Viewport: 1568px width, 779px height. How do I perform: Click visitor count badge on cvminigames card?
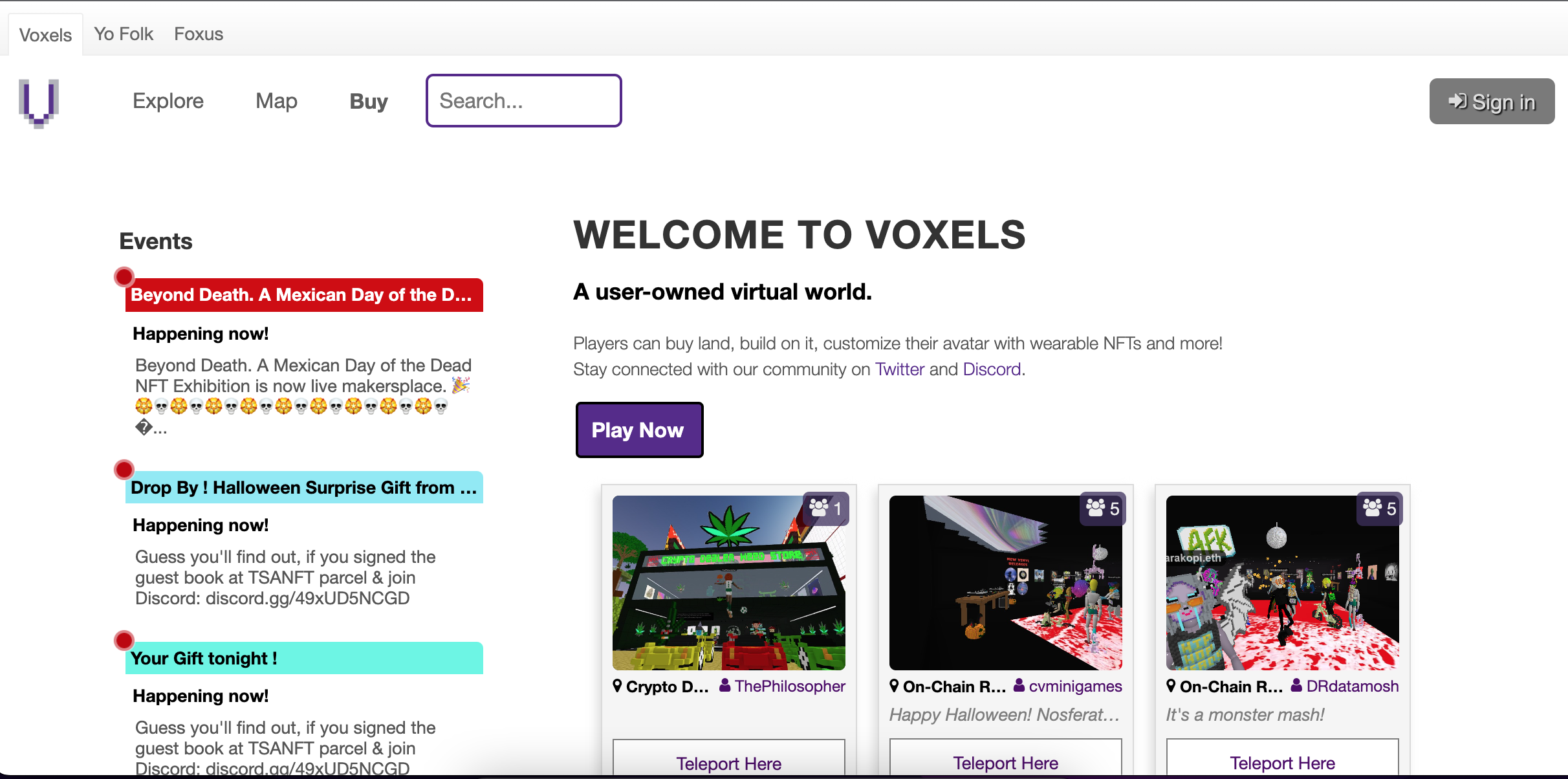[x=1102, y=509]
